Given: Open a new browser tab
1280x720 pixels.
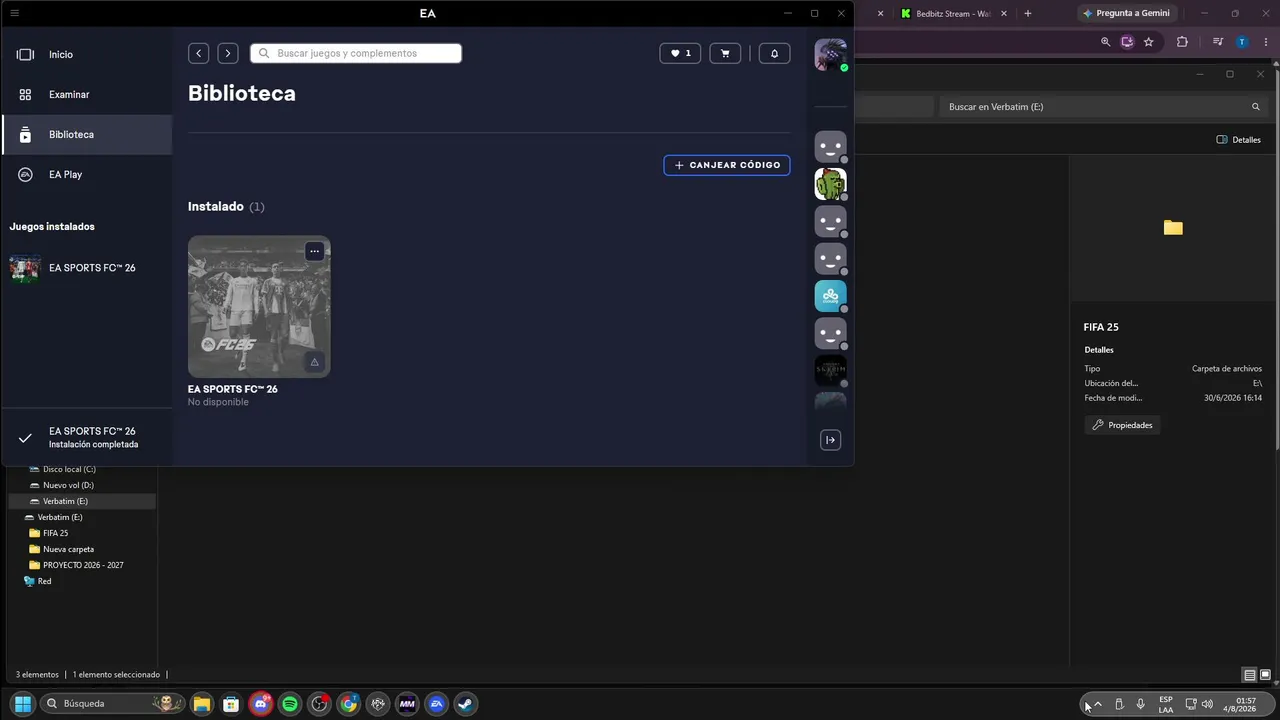Looking at the screenshot, I should tap(1027, 14).
